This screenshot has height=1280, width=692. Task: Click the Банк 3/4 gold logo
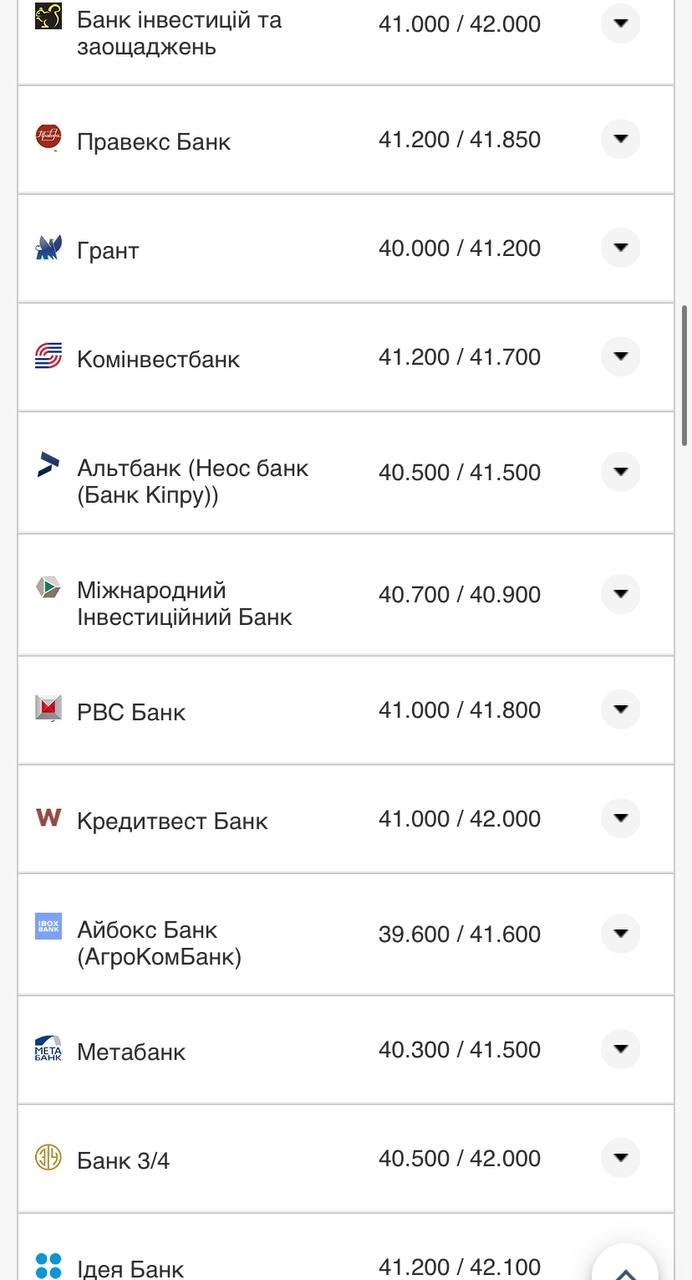point(47,1157)
